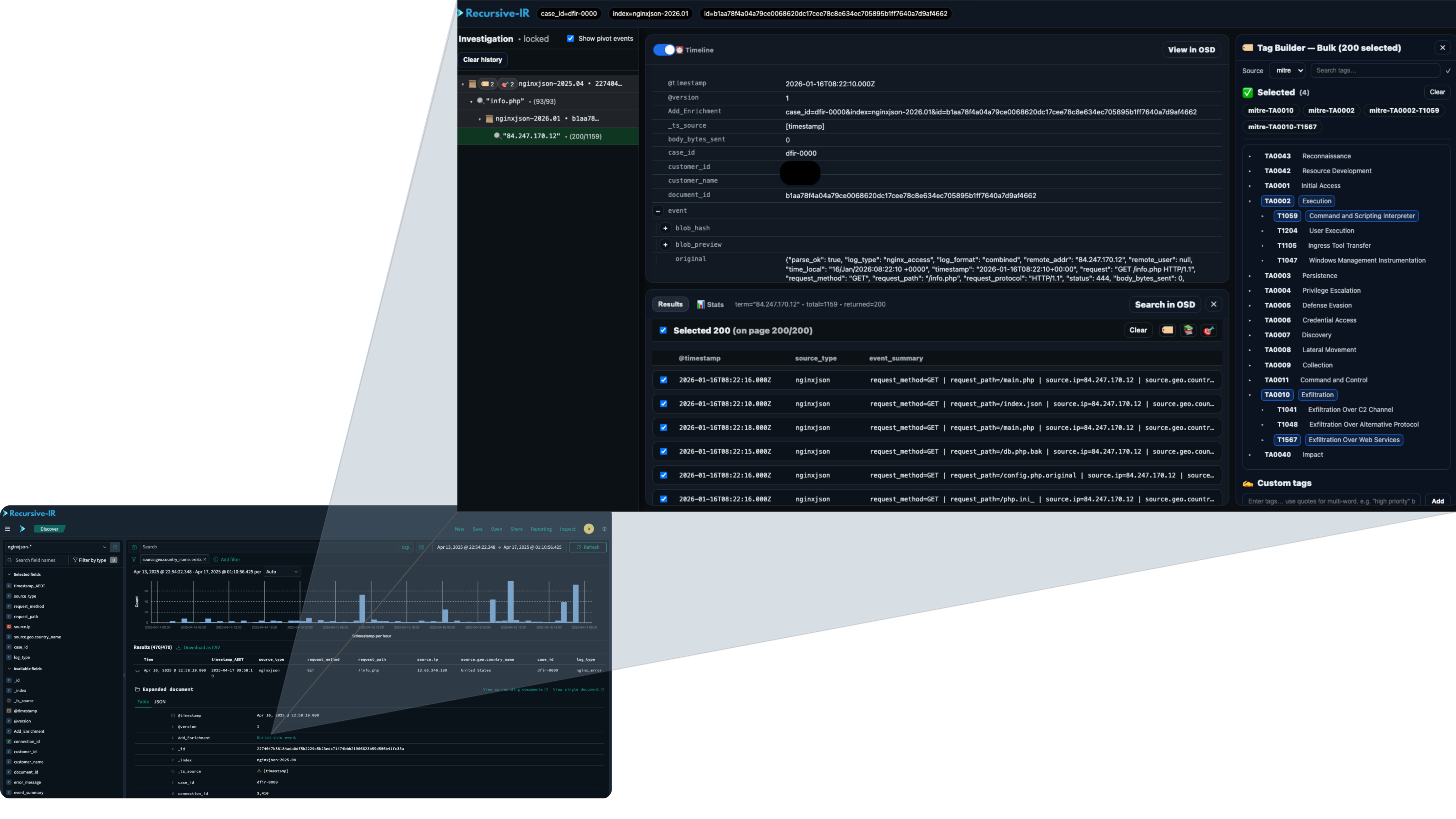Viewport: 1456px width, 819px height.
Task: Open the Reporting menu in Discover
Action: (x=541, y=529)
